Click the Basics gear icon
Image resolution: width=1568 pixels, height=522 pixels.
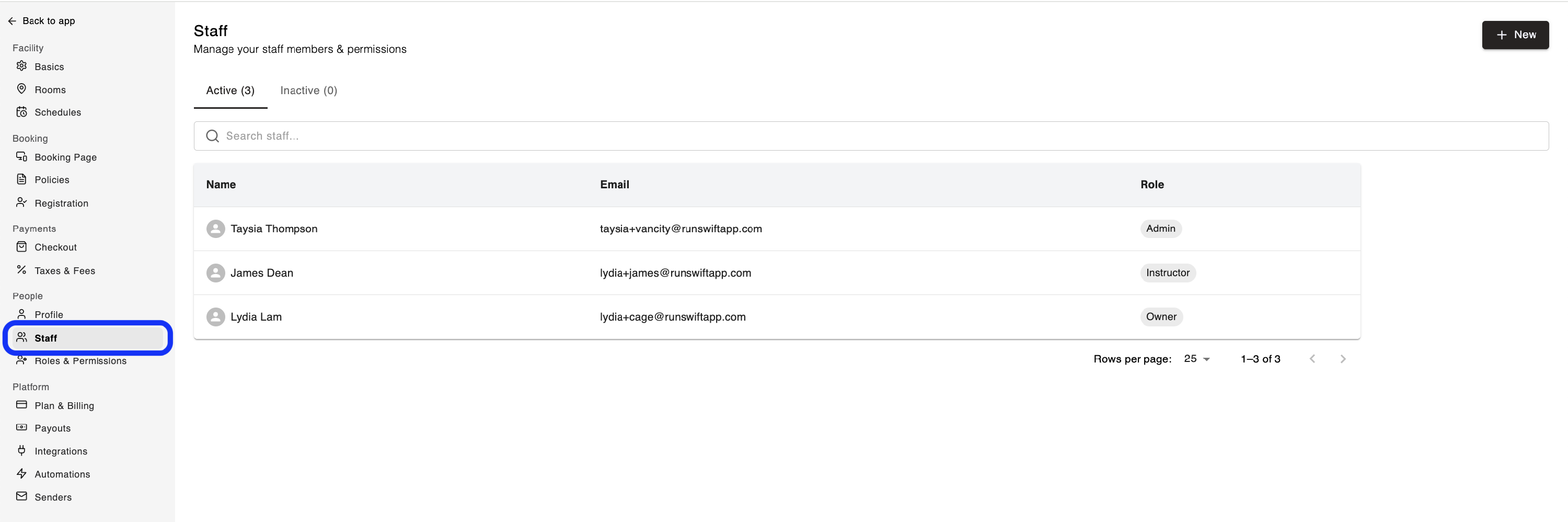22,66
